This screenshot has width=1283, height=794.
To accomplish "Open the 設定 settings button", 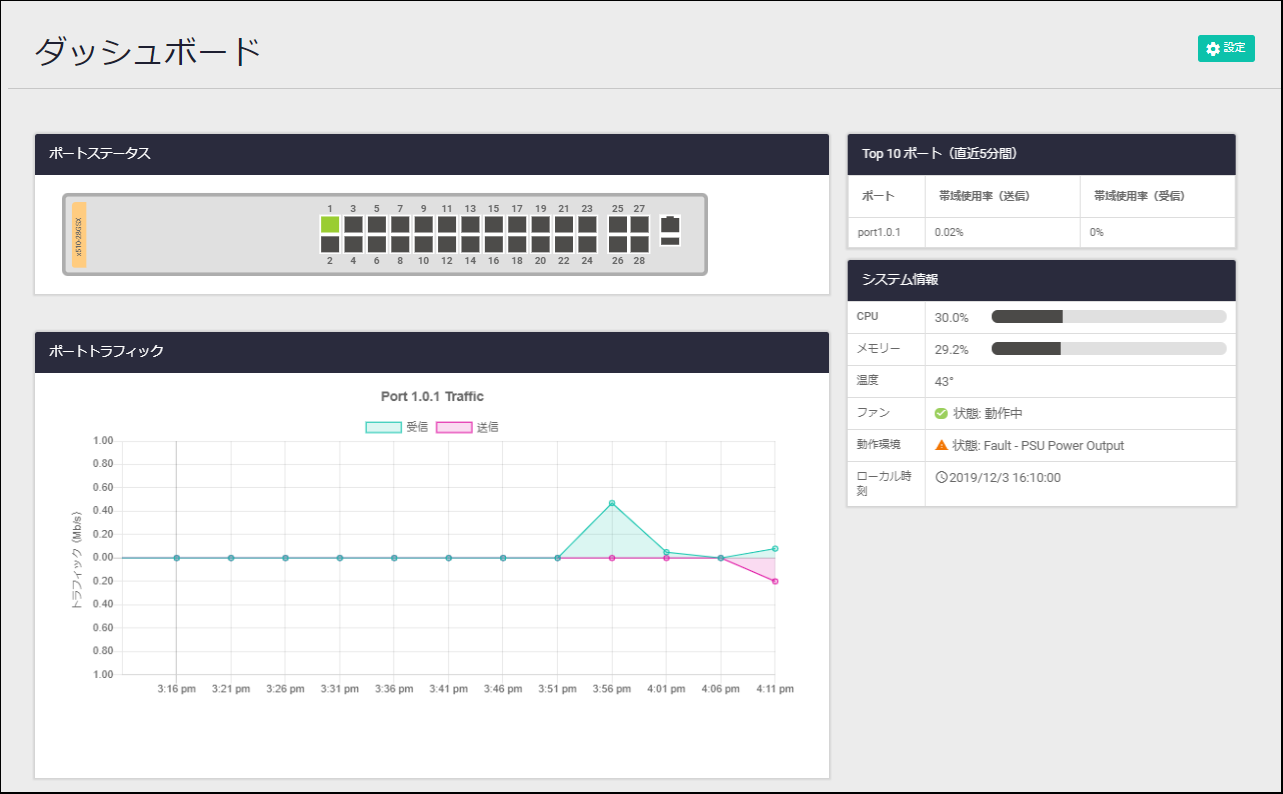I will 1226,49.
